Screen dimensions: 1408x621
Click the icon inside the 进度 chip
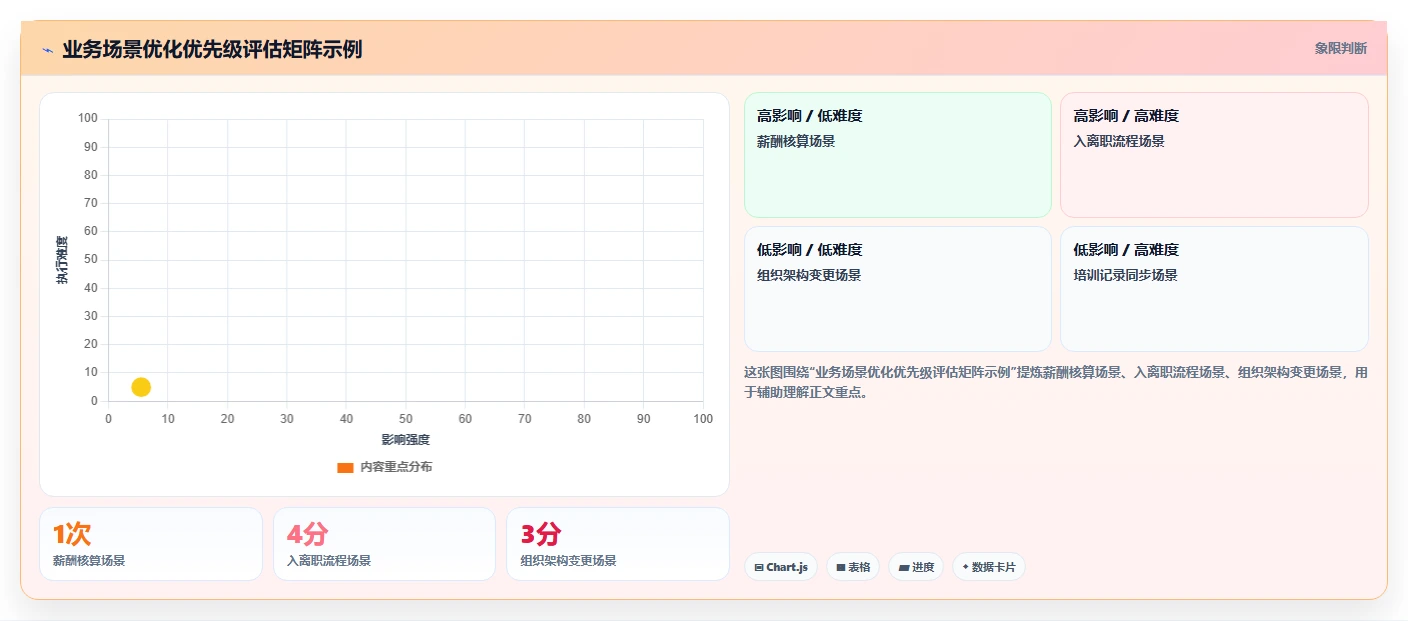pos(904,568)
